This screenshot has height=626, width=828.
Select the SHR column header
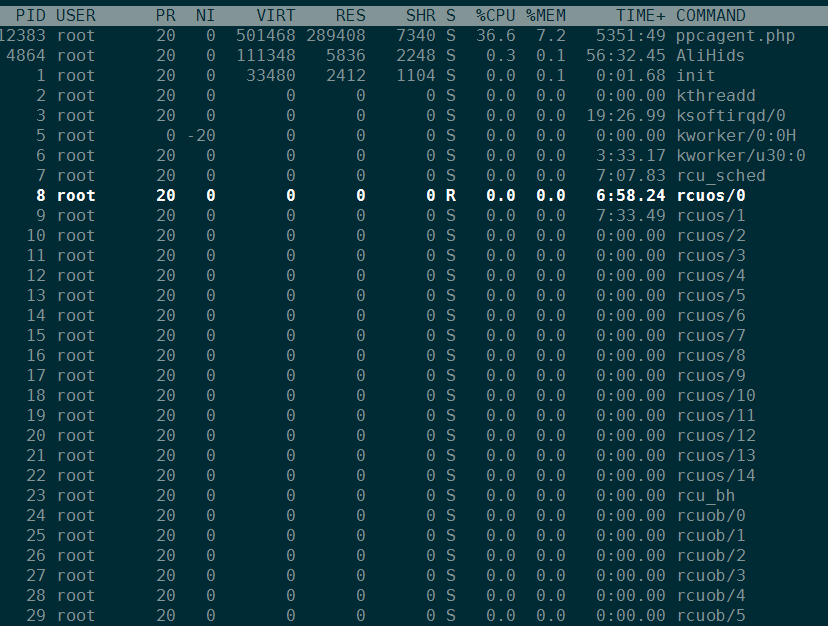pyautogui.click(x=421, y=15)
